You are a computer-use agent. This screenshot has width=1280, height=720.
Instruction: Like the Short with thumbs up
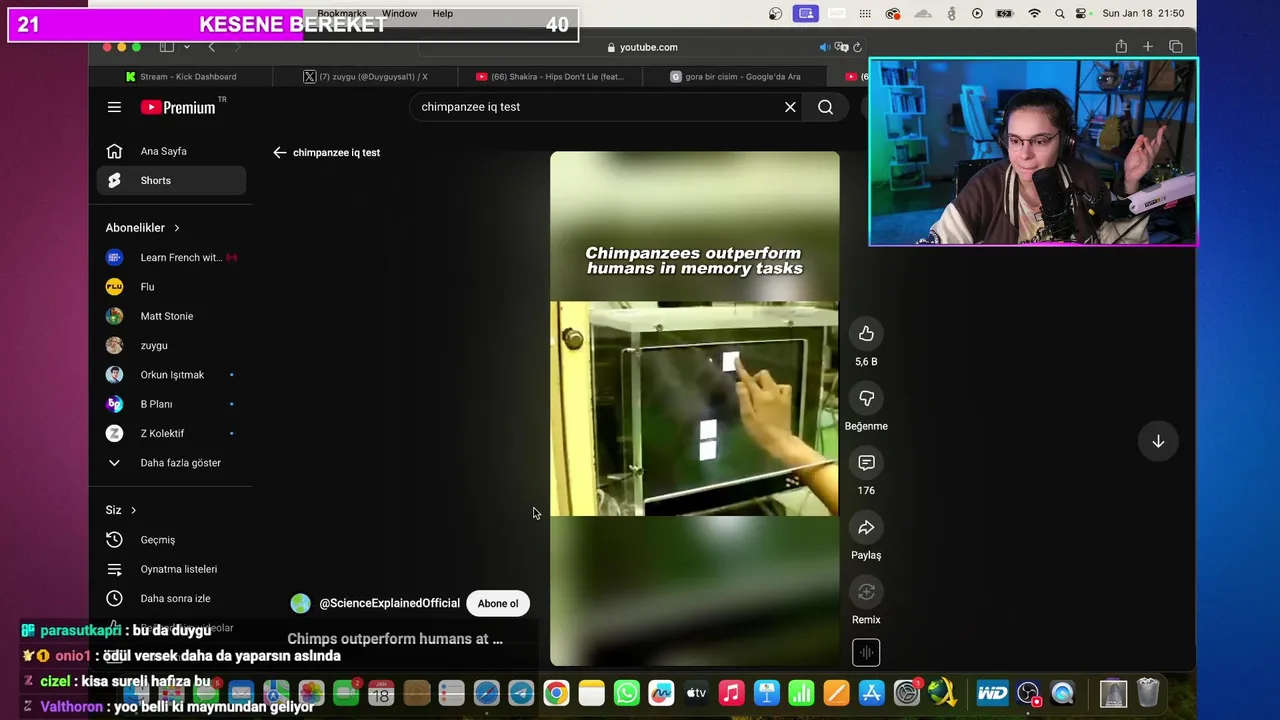pyautogui.click(x=866, y=334)
